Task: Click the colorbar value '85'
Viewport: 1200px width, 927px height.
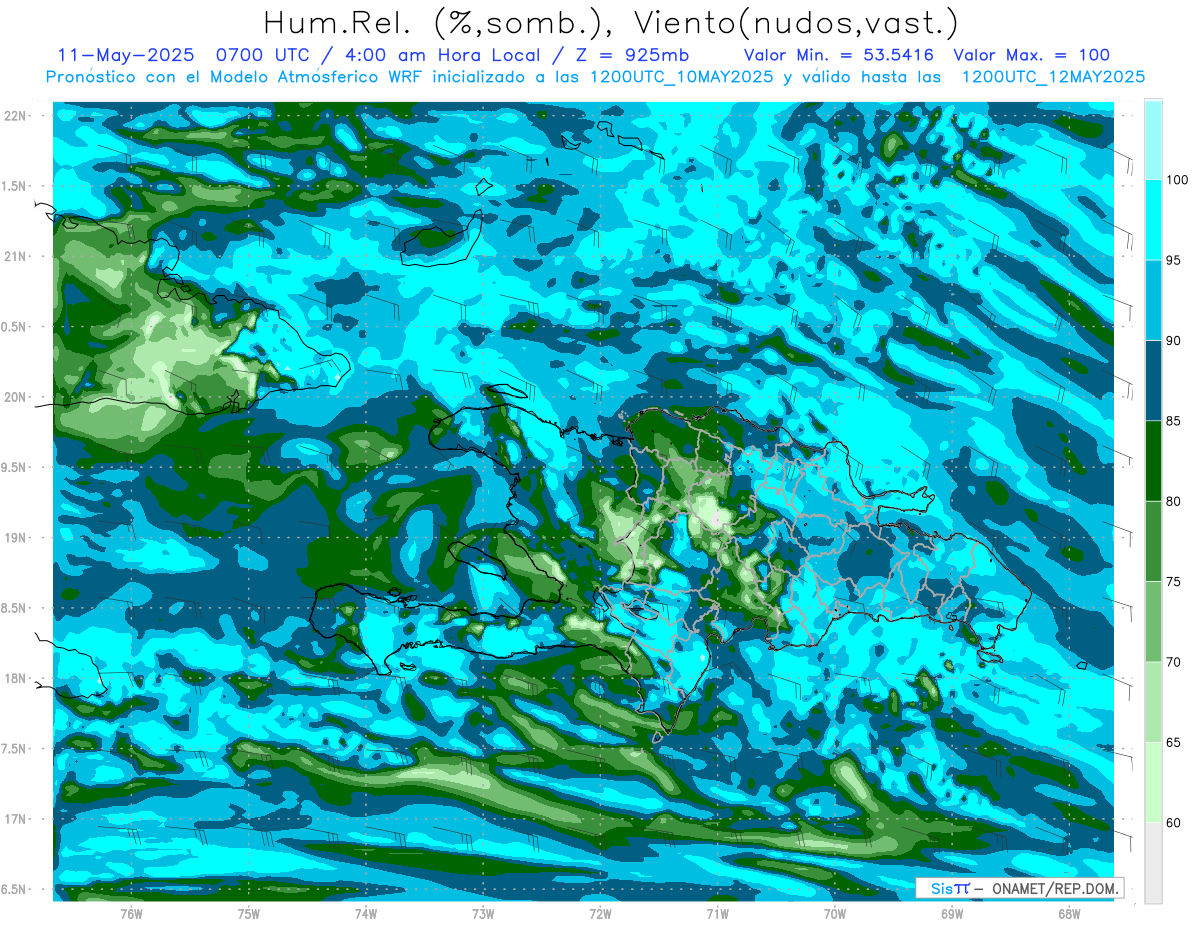Action: (1174, 421)
